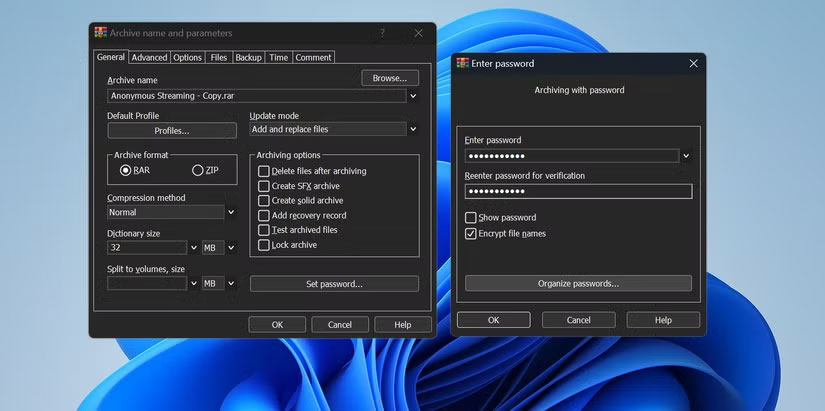Viewport: 825px width, 411px height.
Task: Enable Add recovery record option
Action: 264,215
